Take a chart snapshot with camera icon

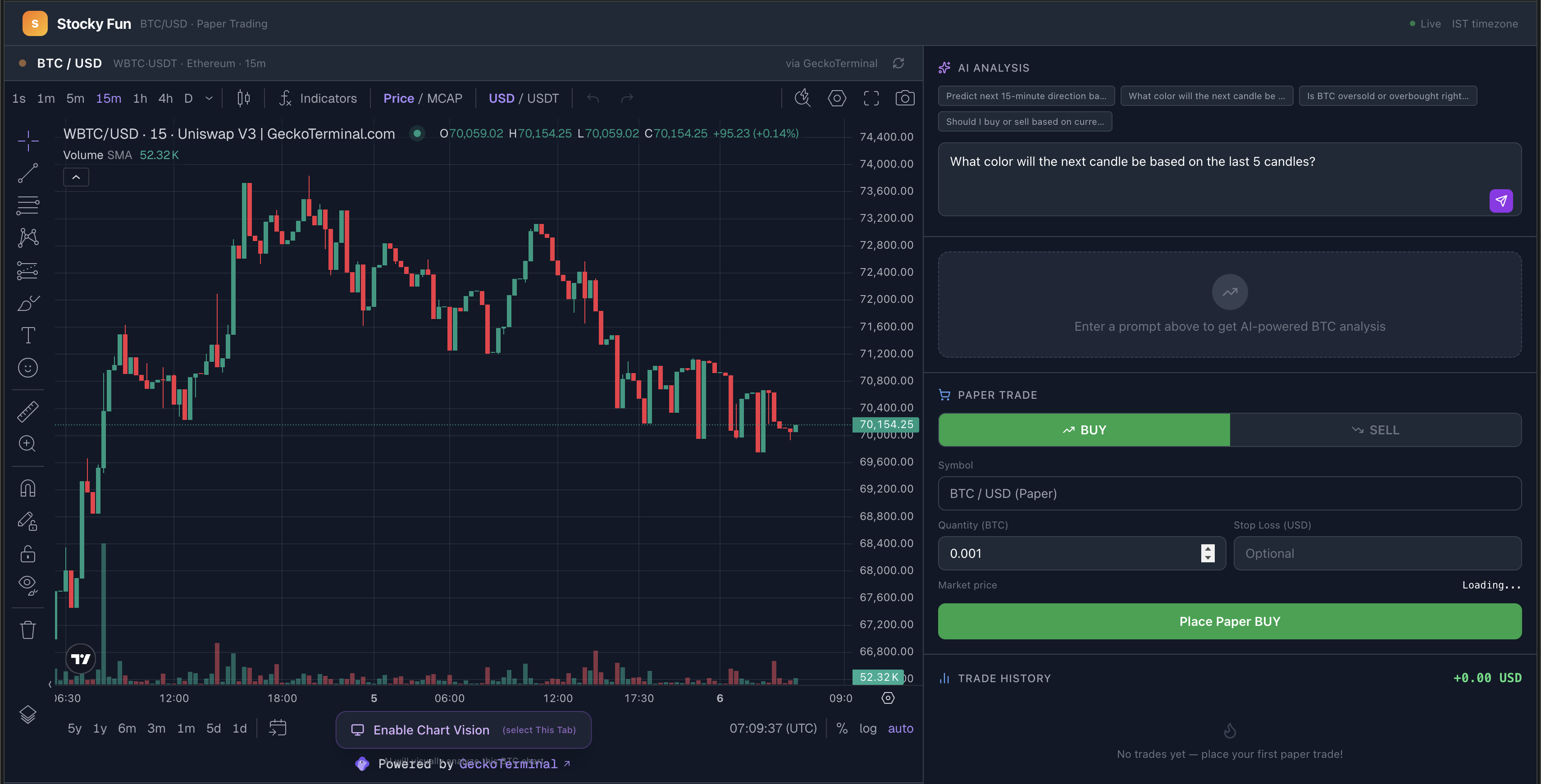[904, 98]
